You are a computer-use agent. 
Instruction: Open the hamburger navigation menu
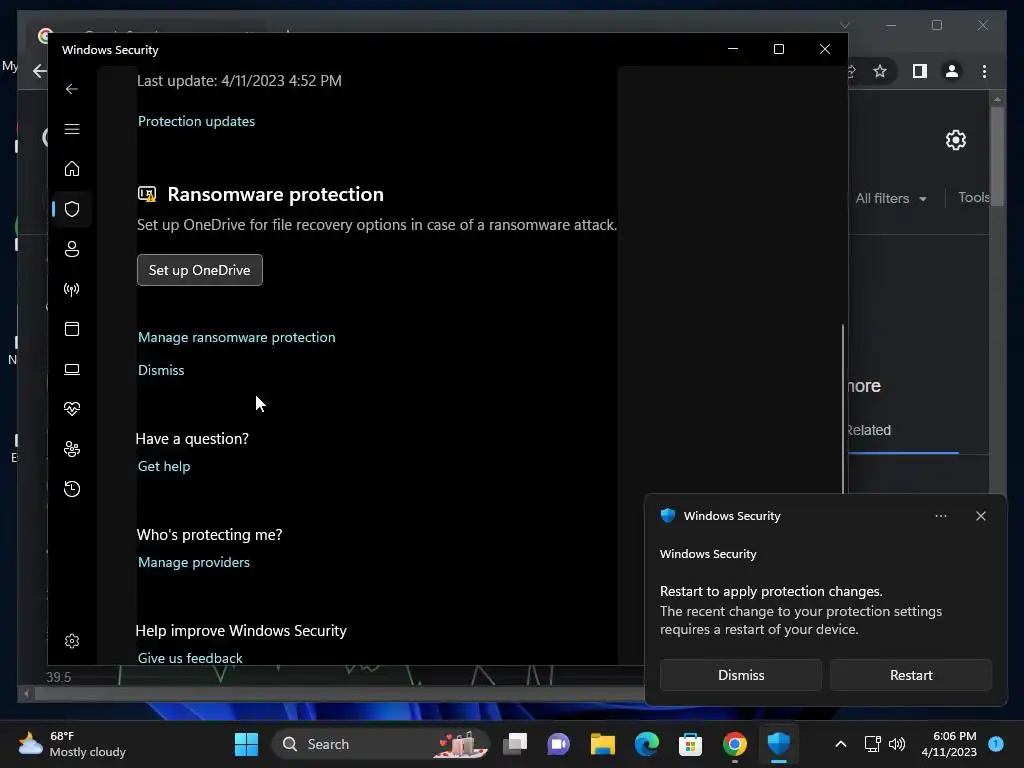[x=72, y=129]
